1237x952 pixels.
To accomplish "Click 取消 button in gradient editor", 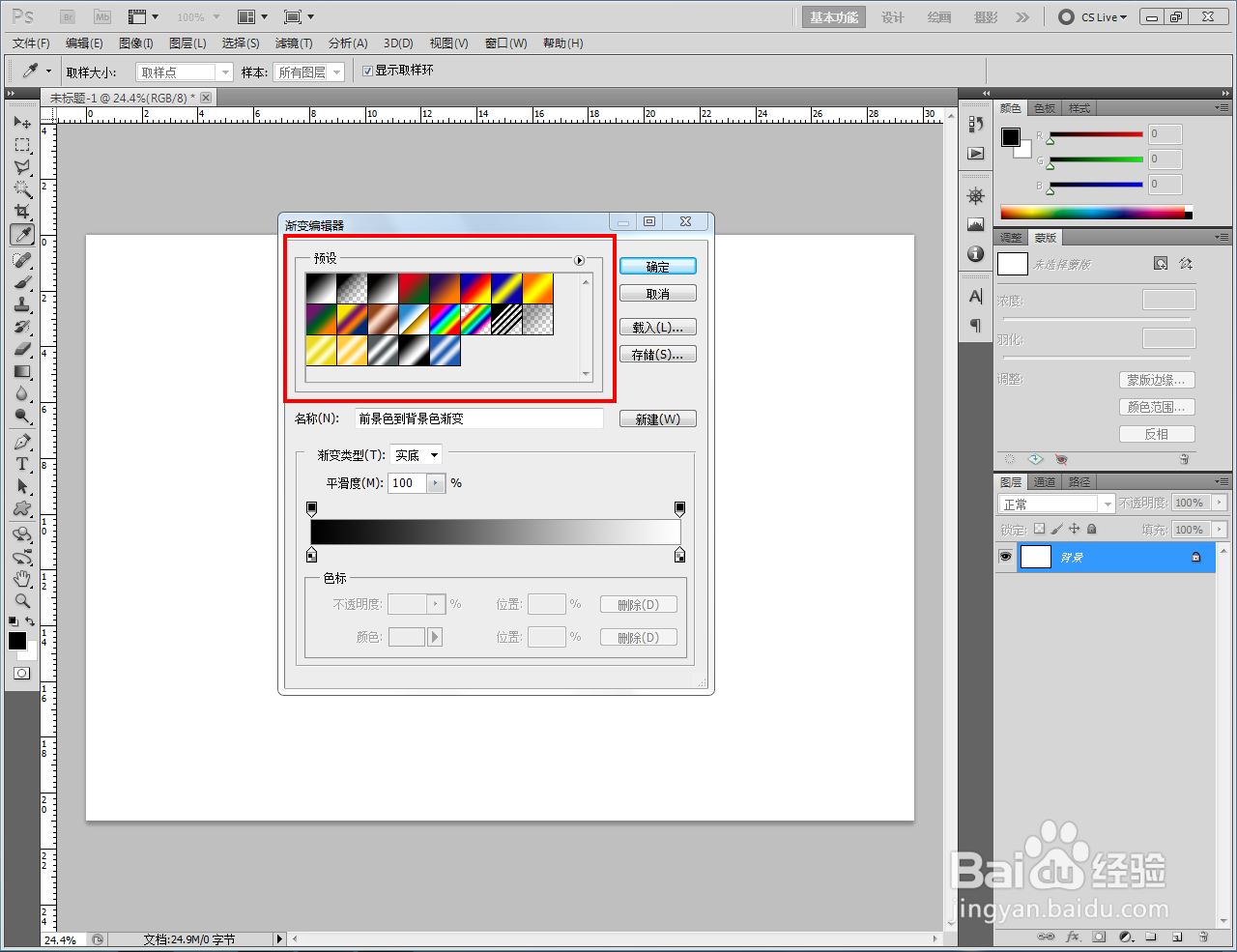I will pyautogui.click(x=658, y=294).
